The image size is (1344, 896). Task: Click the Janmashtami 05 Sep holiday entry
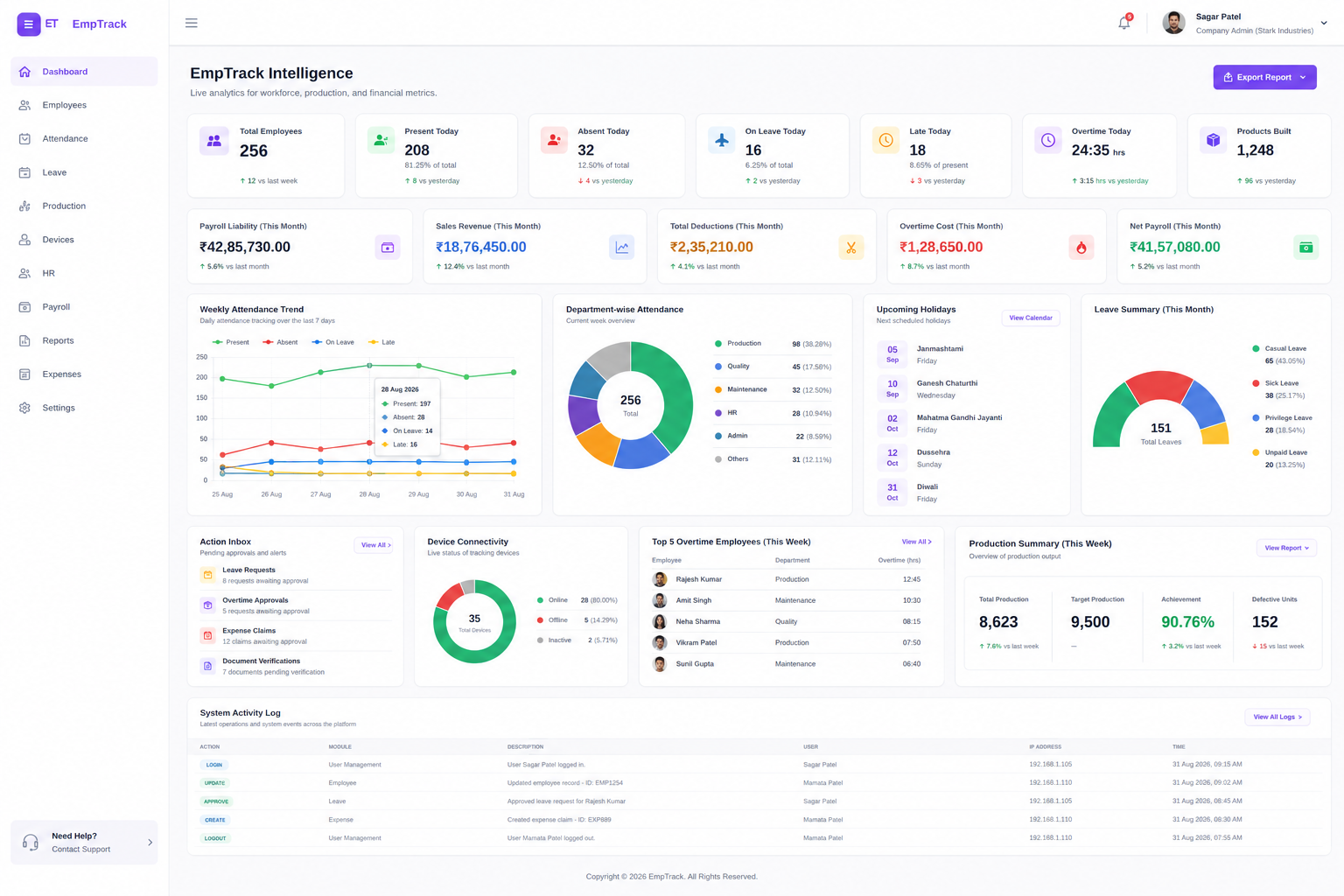pyautogui.click(x=967, y=354)
